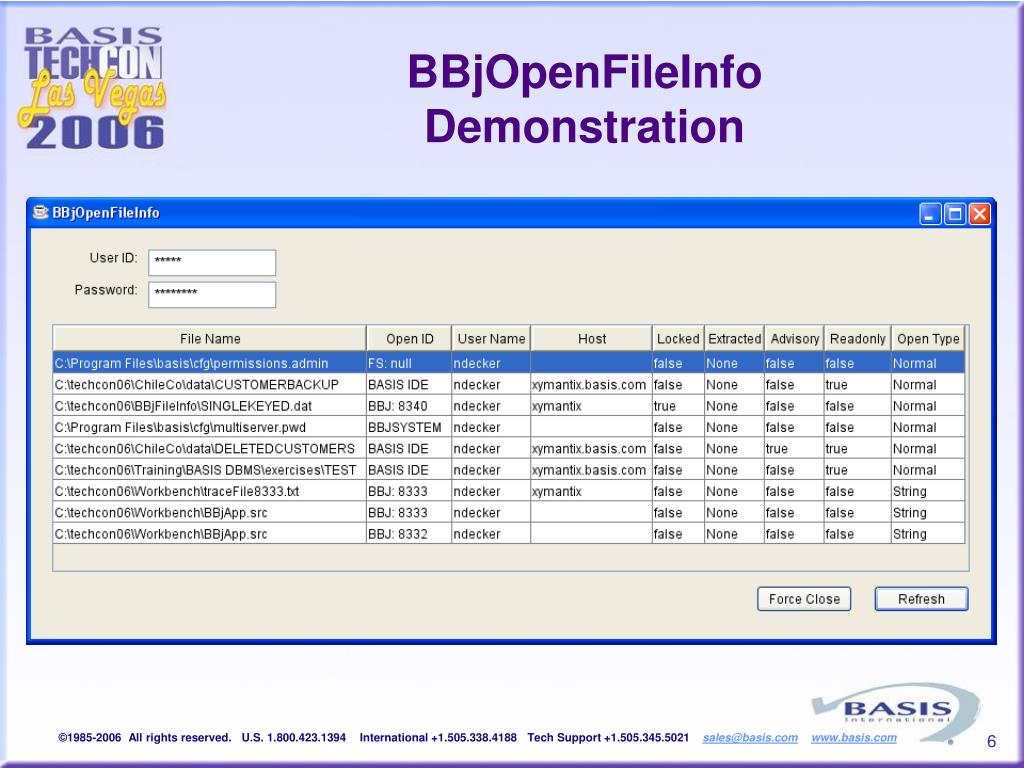Viewport: 1024px width, 768px height.
Task: Click Locked value true in SINGLEKEYED.dat row
Action: coord(678,406)
